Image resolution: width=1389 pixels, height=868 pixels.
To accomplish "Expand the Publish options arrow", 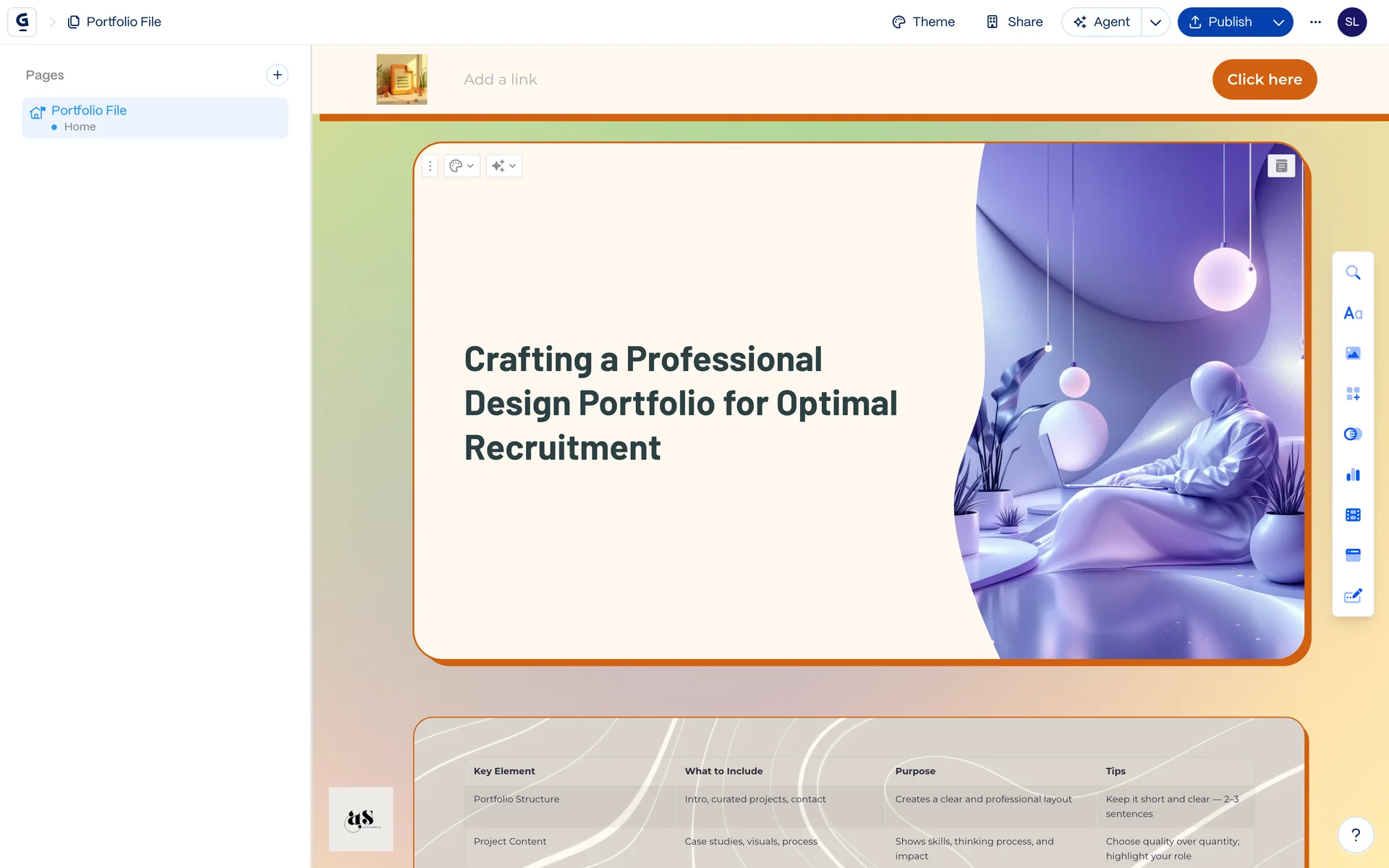I will tap(1278, 22).
